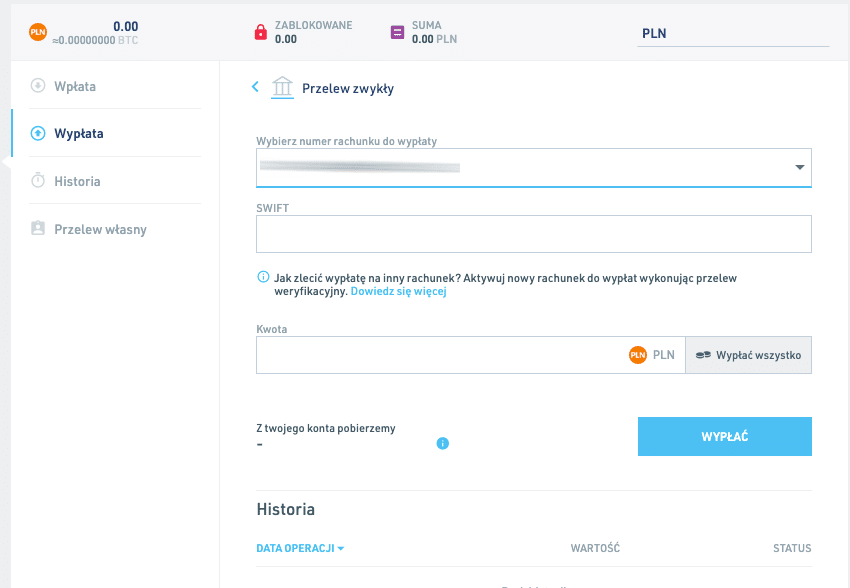Go back using the left chevron arrow
Screen dimensions: 850x588
coord(255,87)
